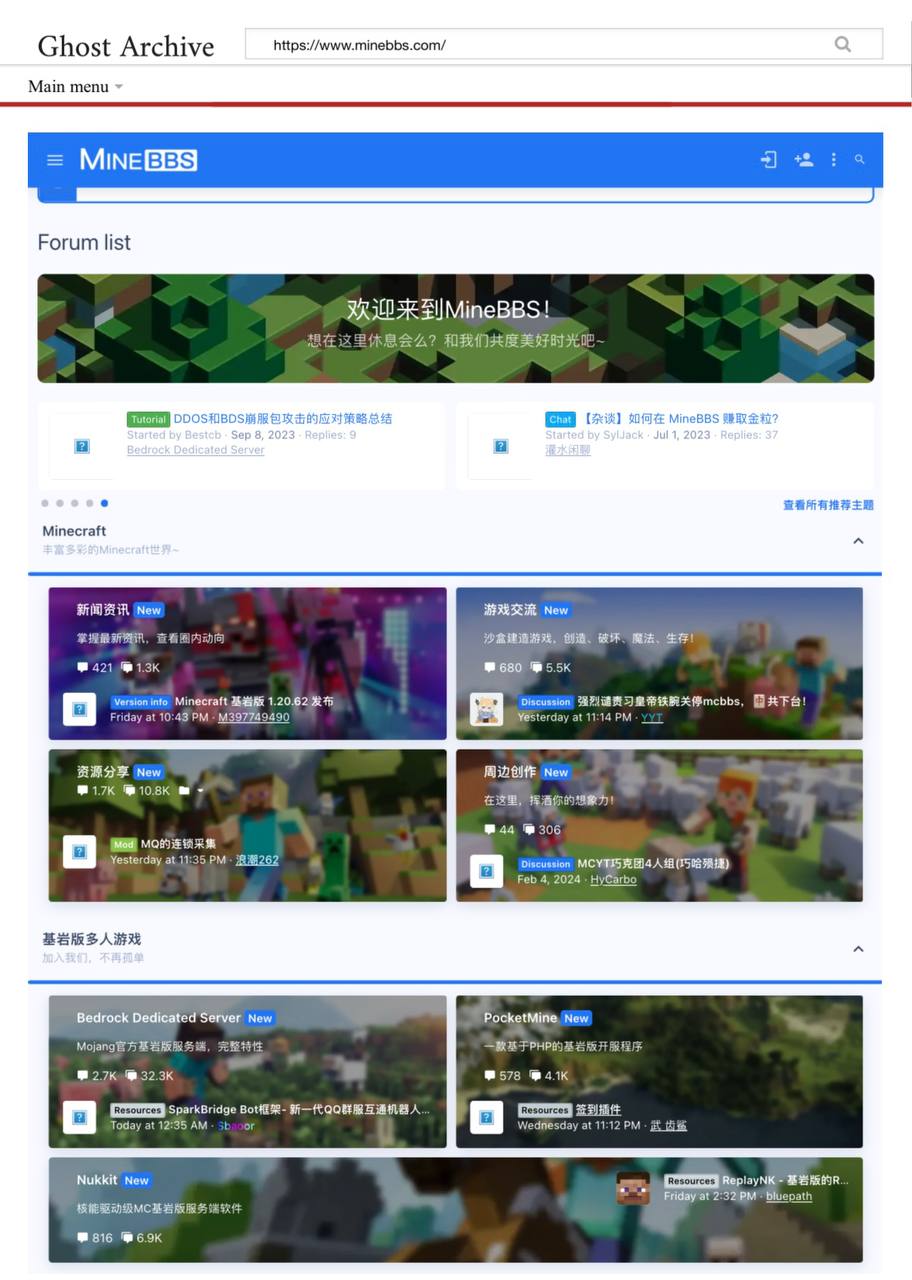Click the messages icon beside 5.5K
The image size is (912, 1280).
(535, 668)
